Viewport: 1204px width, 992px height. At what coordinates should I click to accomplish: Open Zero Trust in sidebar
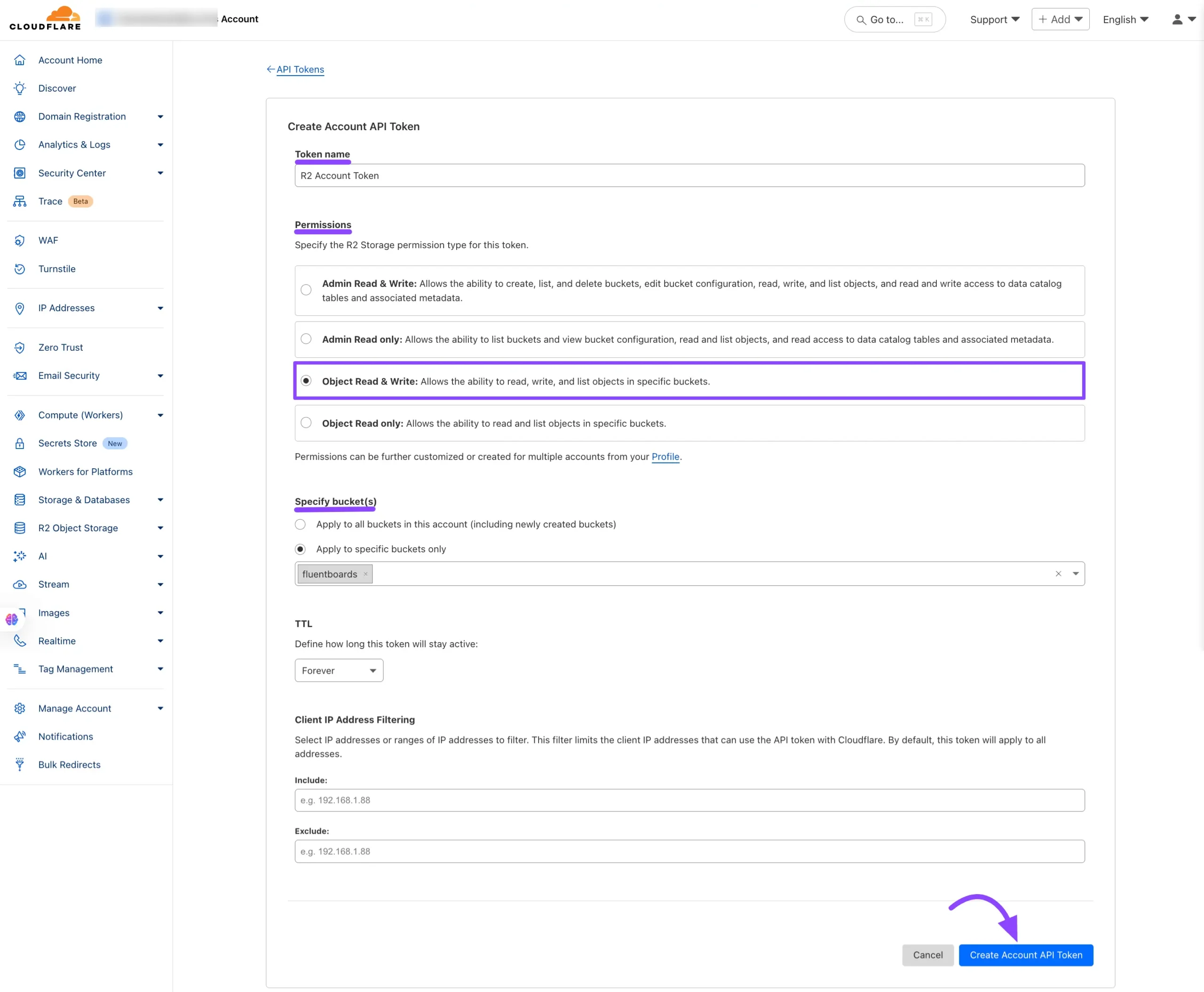(x=61, y=347)
